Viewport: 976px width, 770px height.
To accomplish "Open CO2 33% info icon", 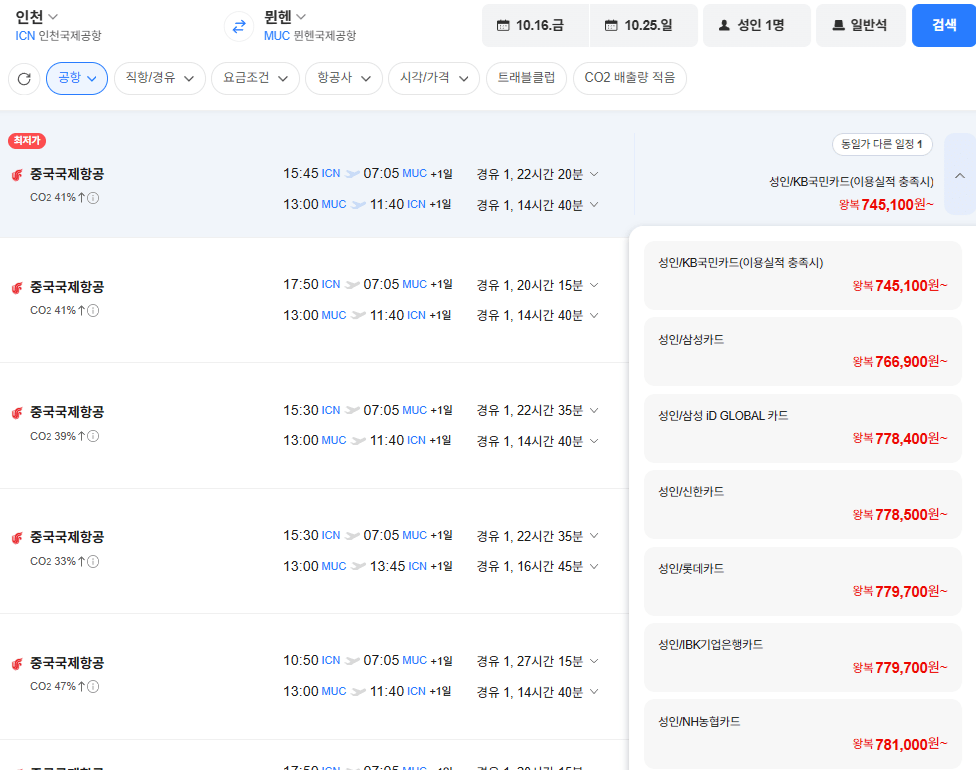I will (93, 561).
